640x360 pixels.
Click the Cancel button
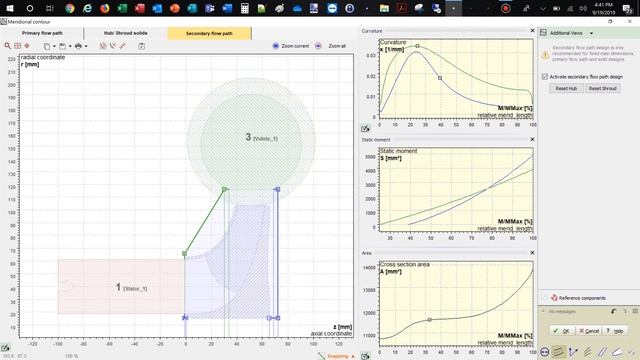pos(589,331)
